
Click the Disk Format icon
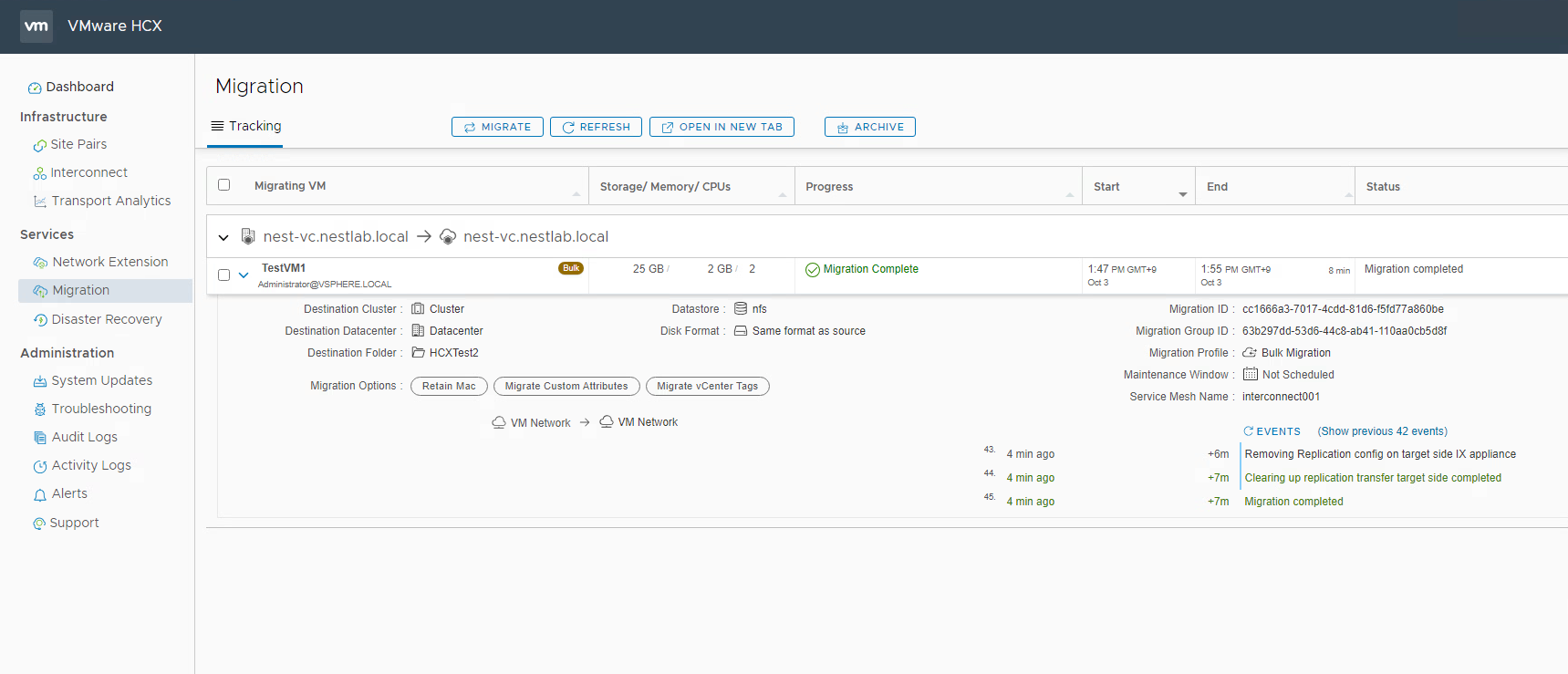coord(741,331)
